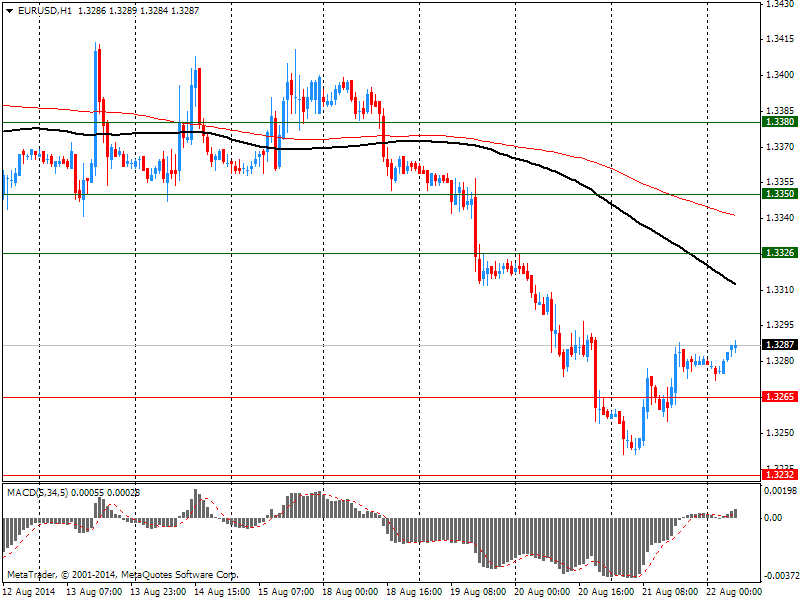This screenshot has width=800, height=600.
Task: Click the black 1.3287 current price tag
Action: [779, 345]
